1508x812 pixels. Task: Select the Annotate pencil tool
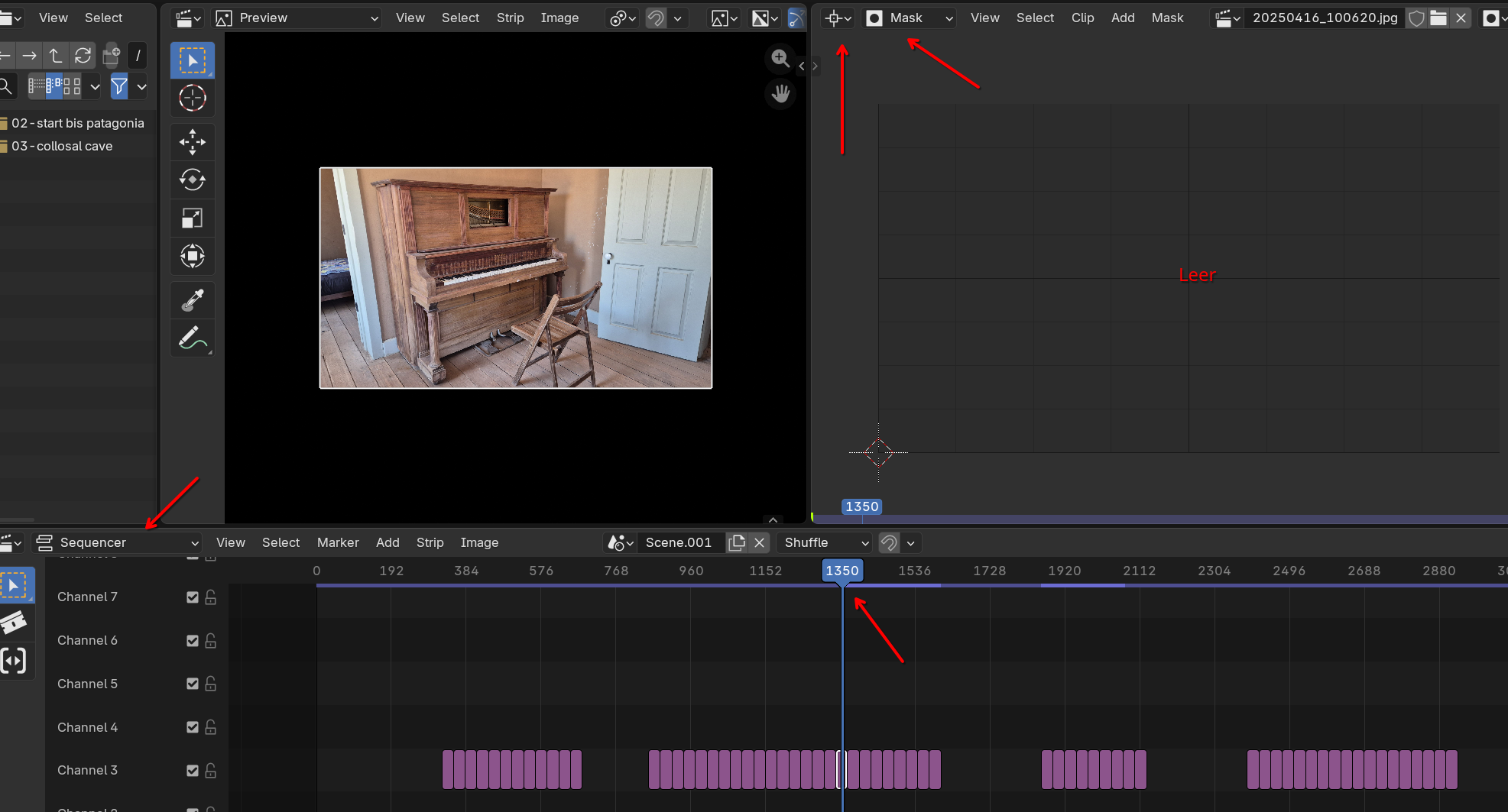tap(192, 338)
